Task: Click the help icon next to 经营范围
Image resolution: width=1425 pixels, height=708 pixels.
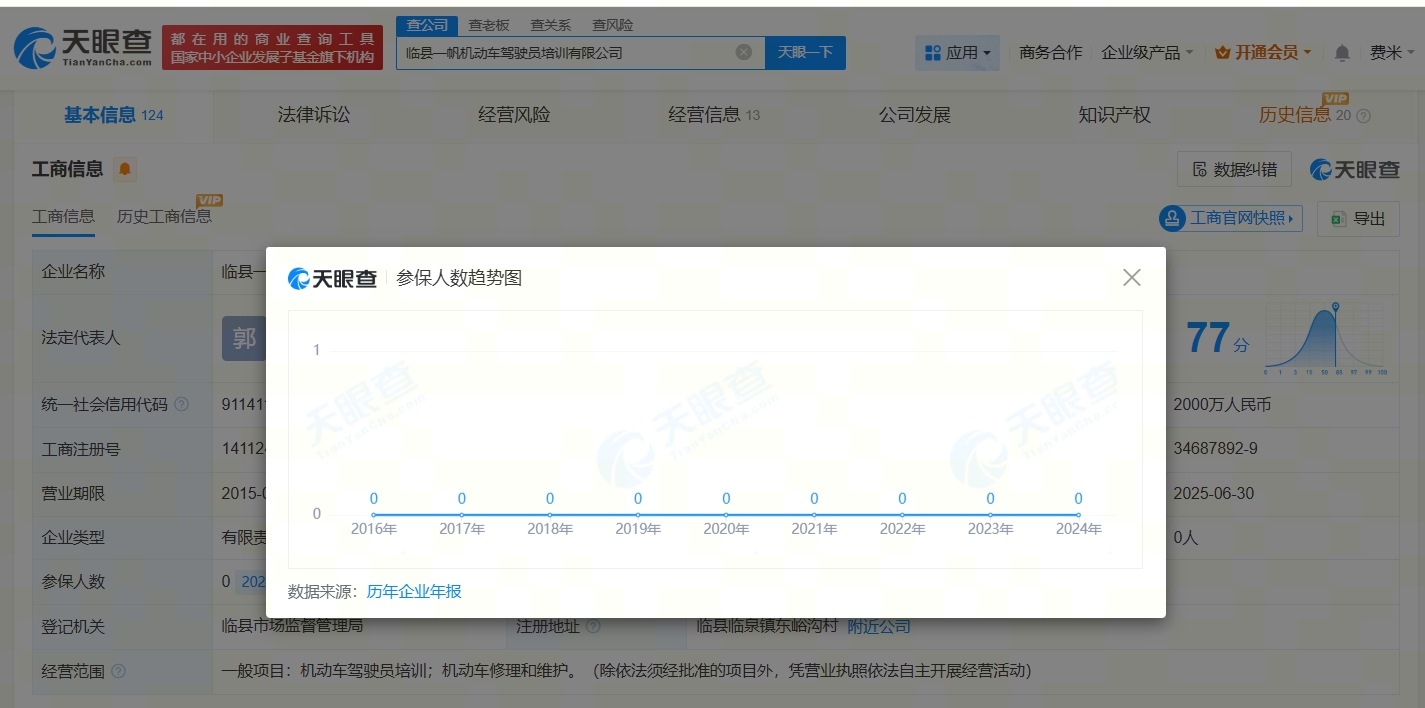Action: coord(119,671)
